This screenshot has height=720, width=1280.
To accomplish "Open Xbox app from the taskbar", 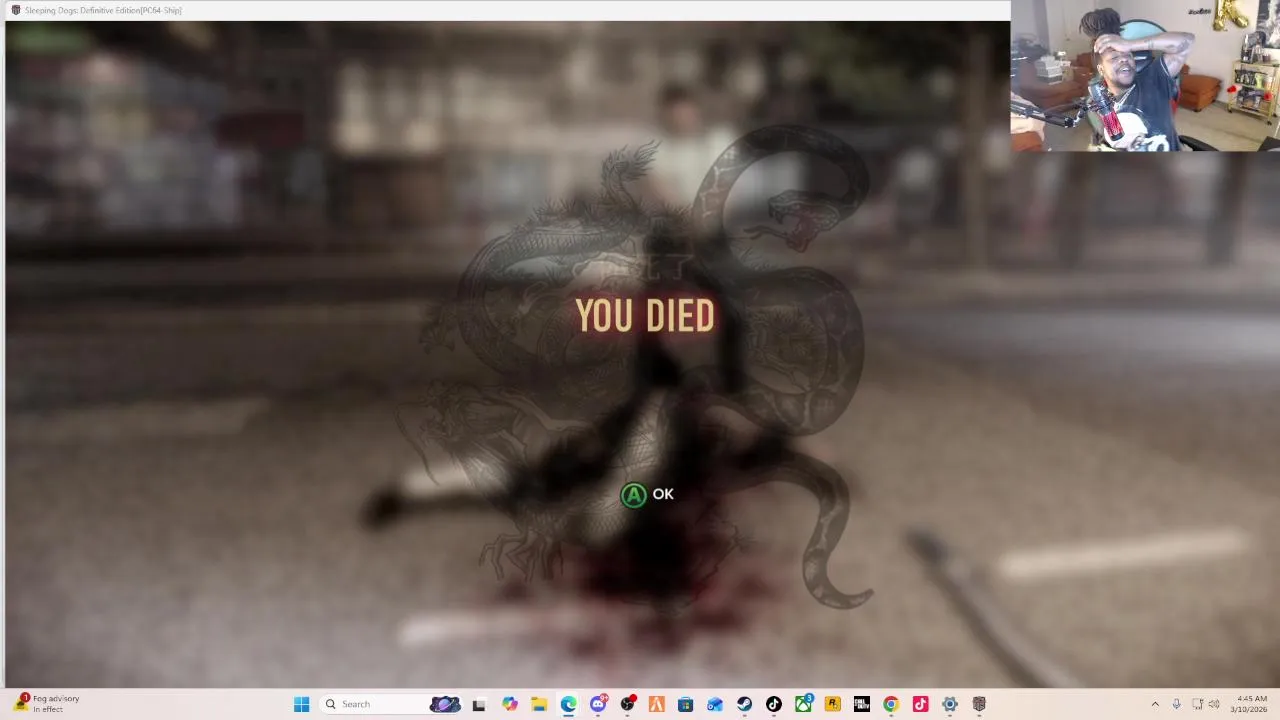I will 803,704.
